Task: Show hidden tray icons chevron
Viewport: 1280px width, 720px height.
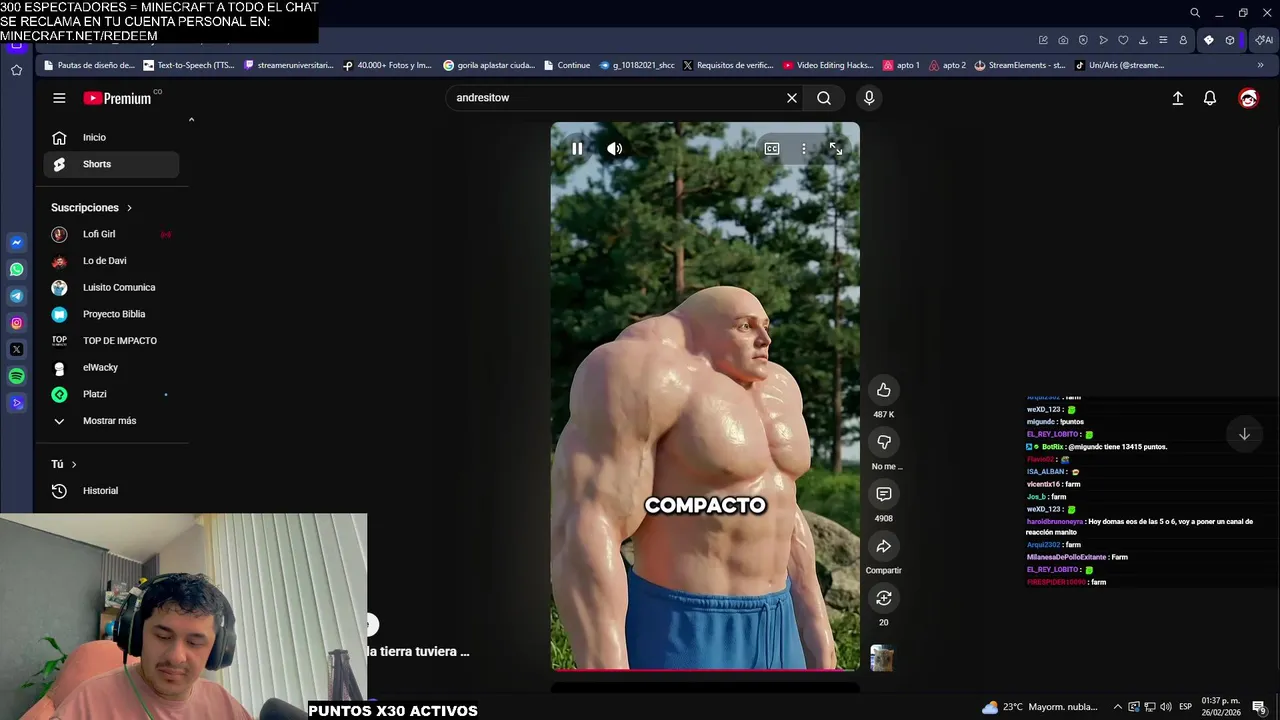Action: pyautogui.click(x=1118, y=707)
